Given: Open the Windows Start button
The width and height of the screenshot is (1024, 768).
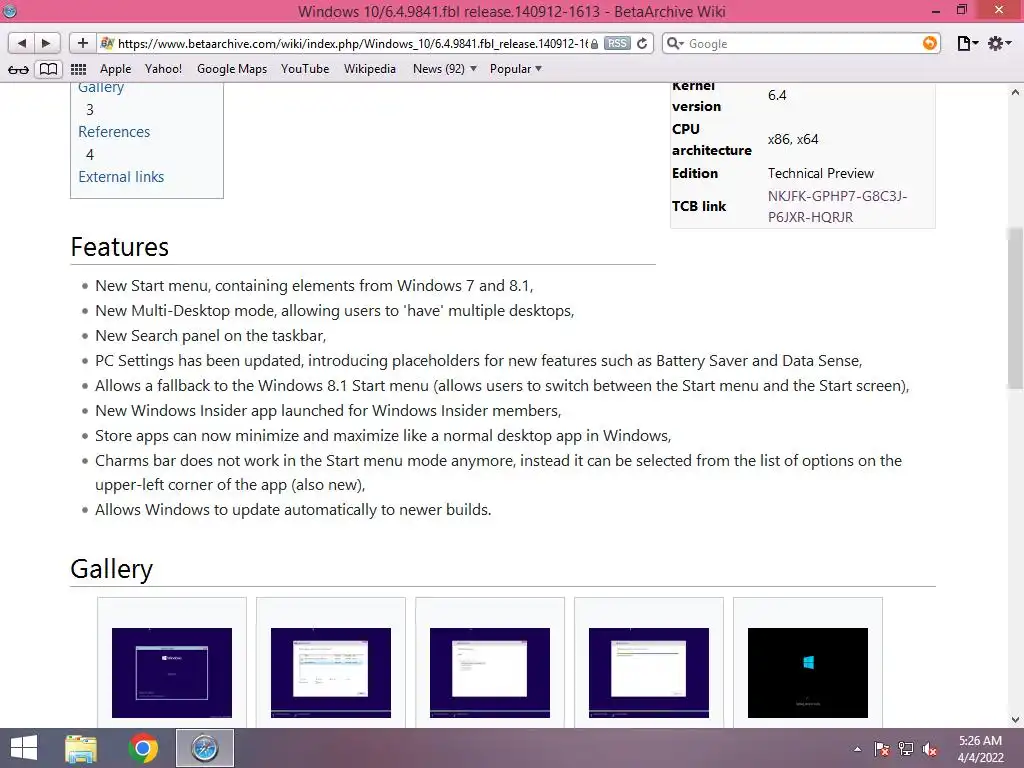Looking at the screenshot, I should [24, 748].
